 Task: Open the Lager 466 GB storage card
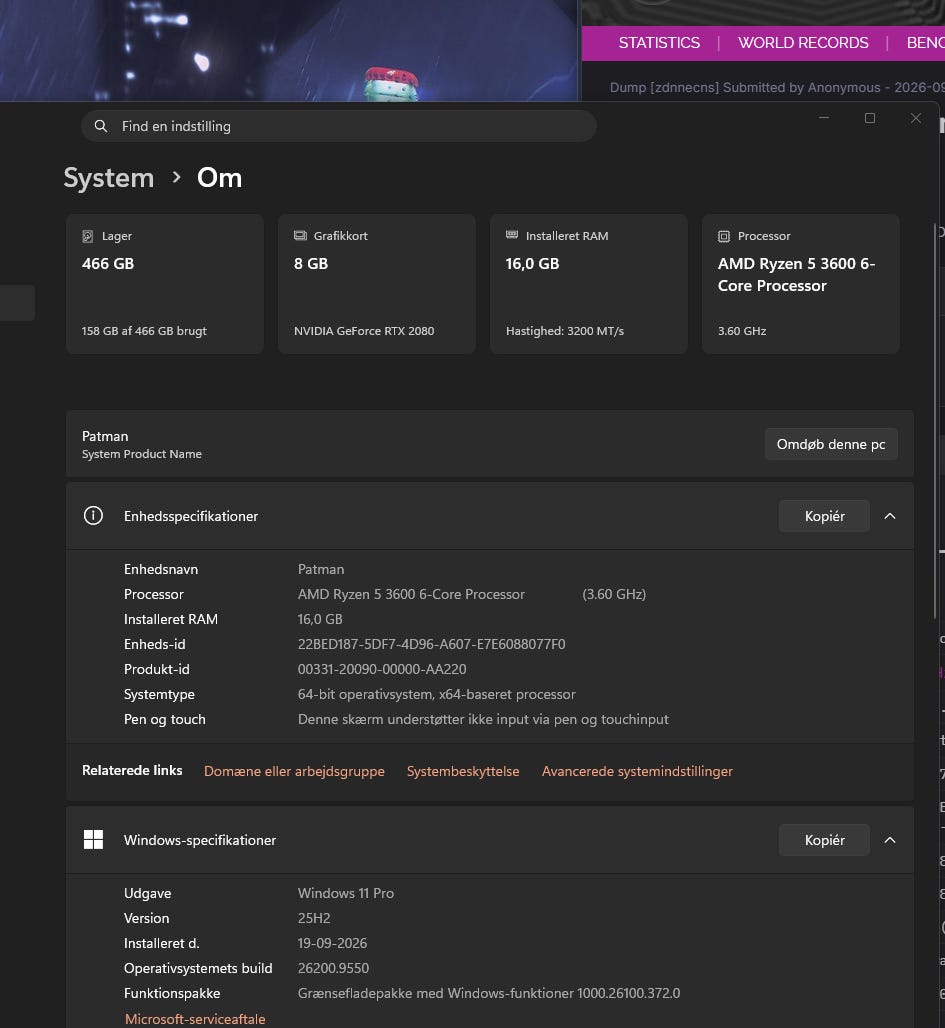click(x=165, y=284)
